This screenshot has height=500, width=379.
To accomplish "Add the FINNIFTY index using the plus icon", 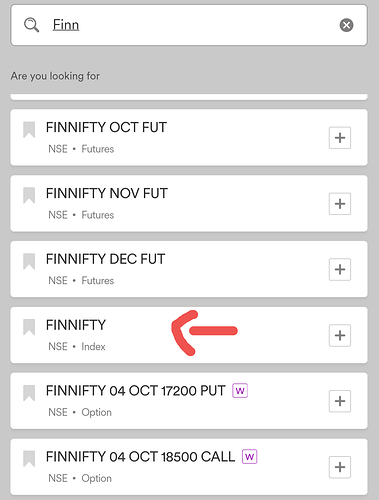I will tap(340, 335).
